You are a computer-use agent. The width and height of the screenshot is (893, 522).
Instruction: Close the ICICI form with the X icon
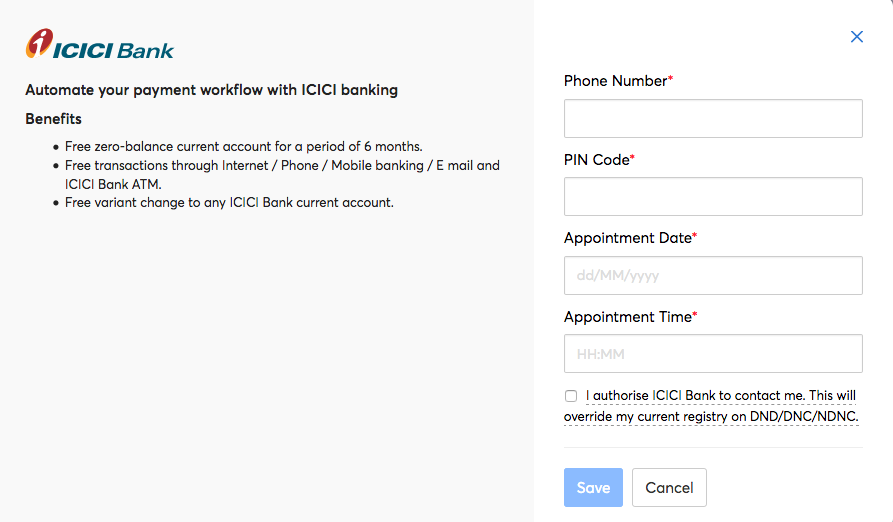(856, 37)
